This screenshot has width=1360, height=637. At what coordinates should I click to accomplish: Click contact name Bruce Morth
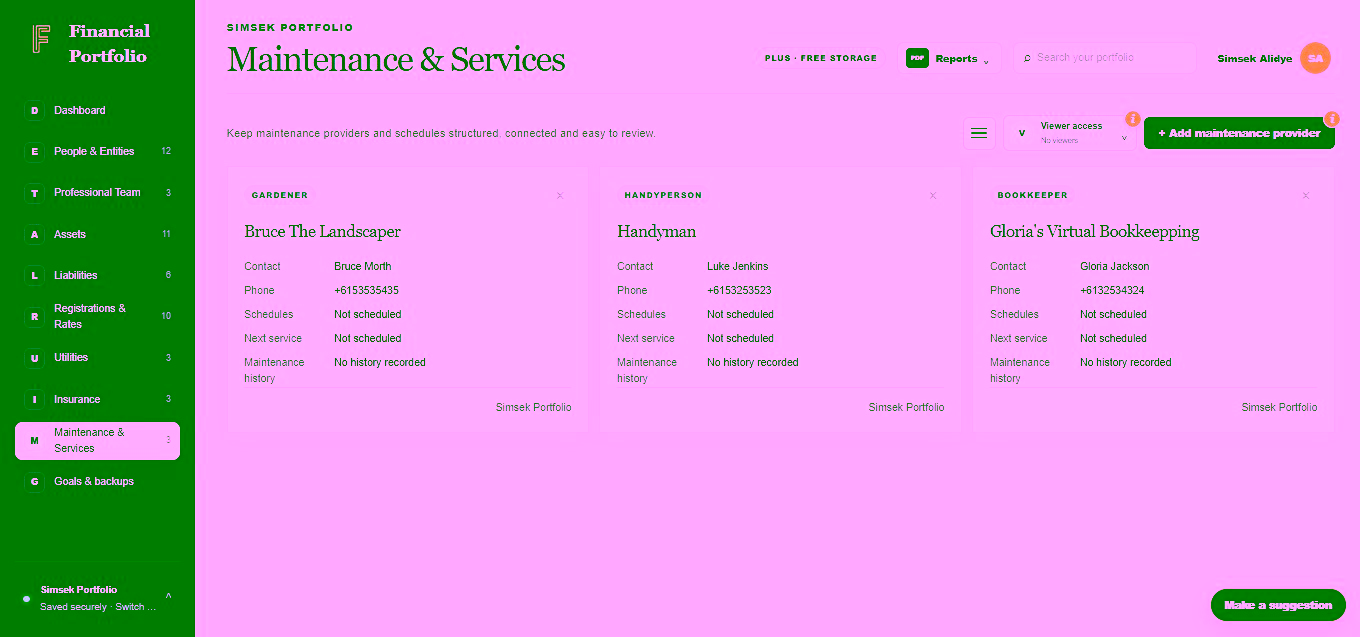coord(362,267)
